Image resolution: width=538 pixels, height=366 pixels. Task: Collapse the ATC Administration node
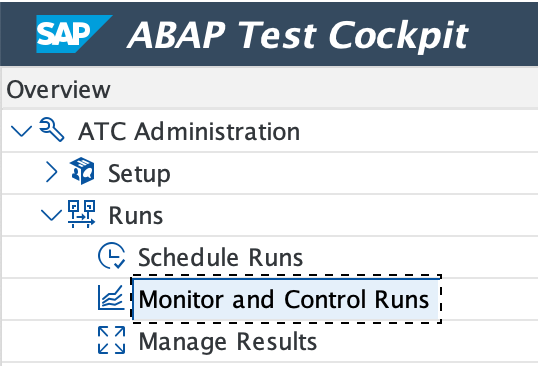coord(21,131)
